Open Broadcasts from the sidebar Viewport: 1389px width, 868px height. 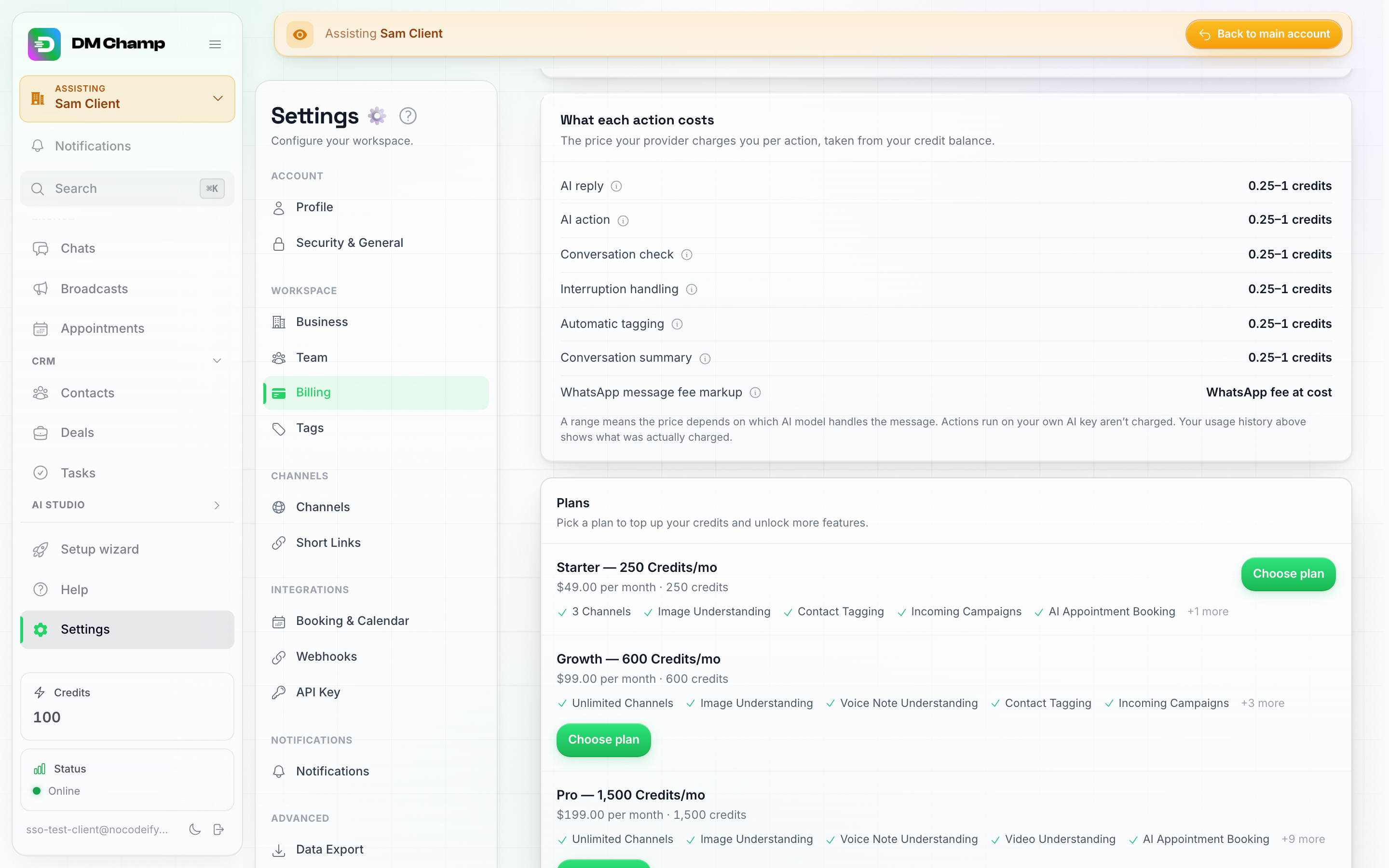click(x=127, y=289)
